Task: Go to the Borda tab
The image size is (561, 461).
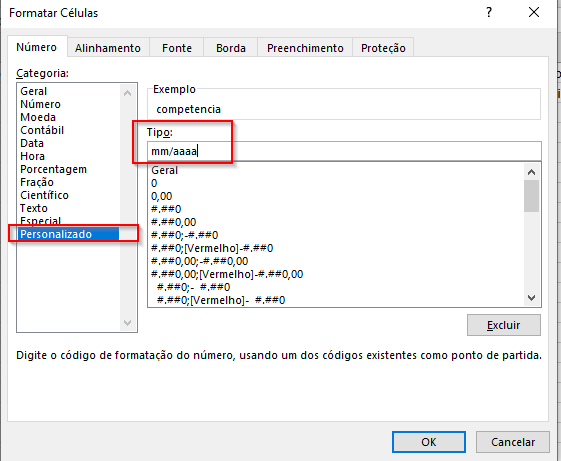Action: point(231,48)
